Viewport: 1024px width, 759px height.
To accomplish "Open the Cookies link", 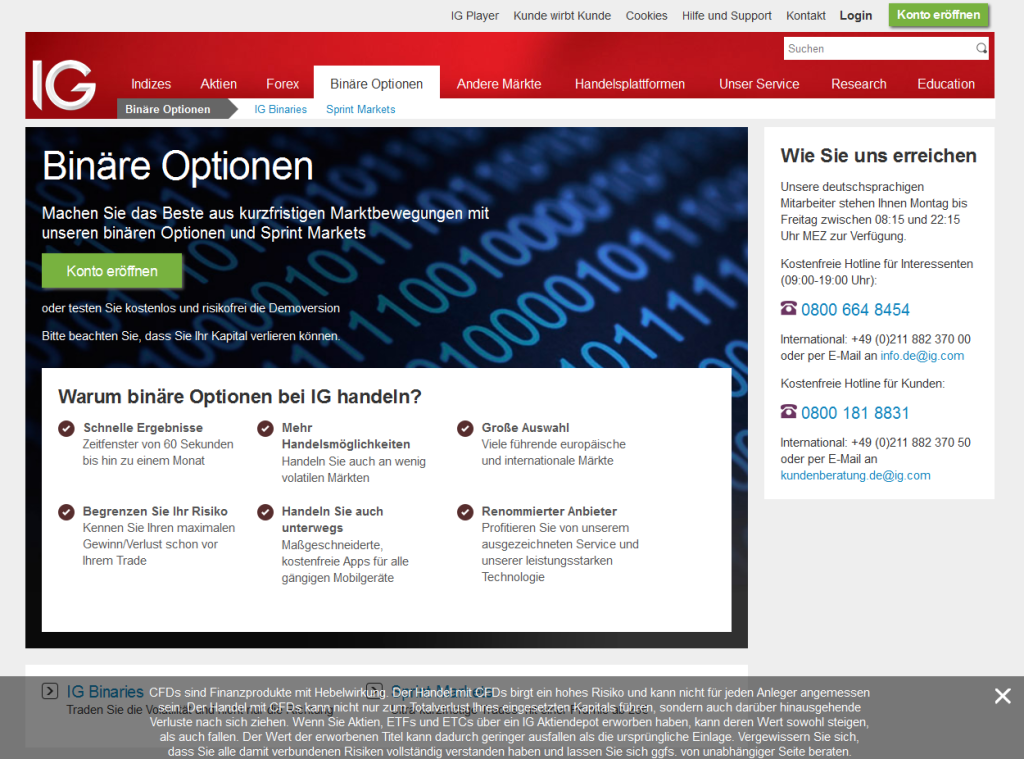I will [x=647, y=16].
